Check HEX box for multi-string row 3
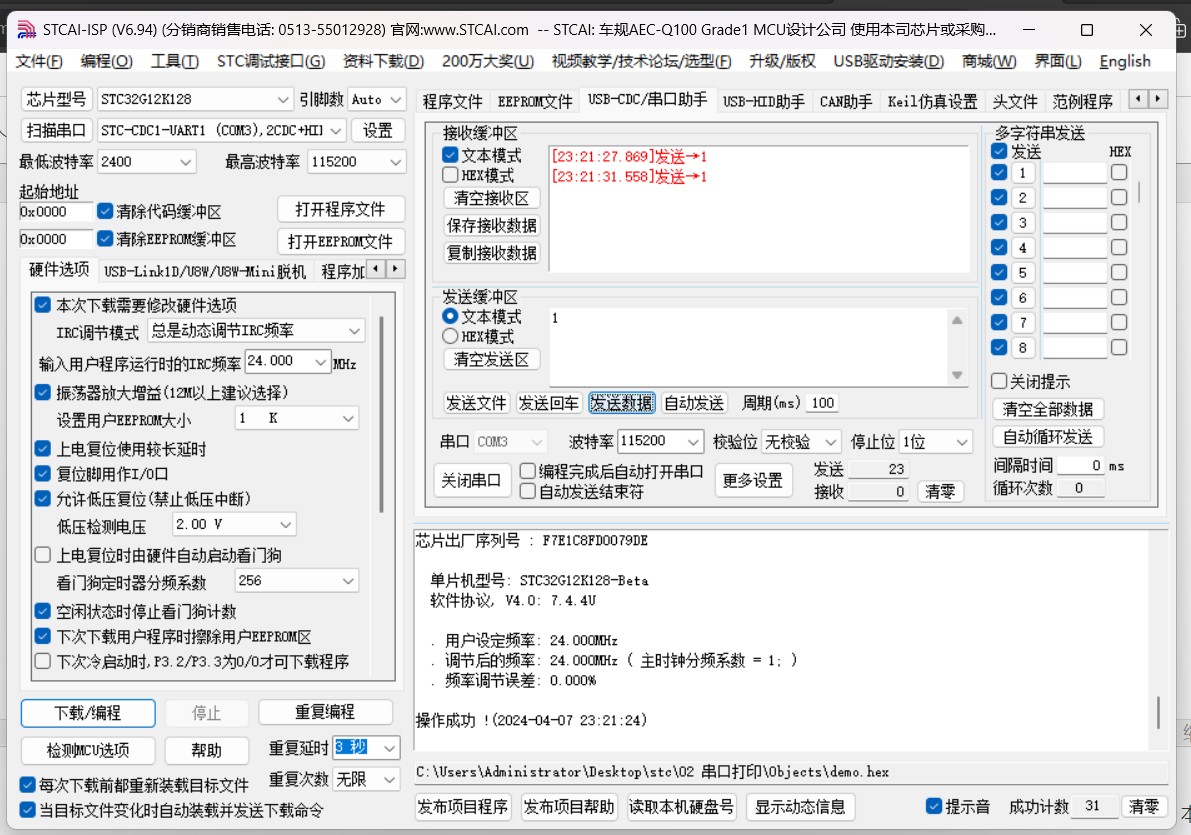Image resolution: width=1191 pixels, height=835 pixels. (1119, 222)
